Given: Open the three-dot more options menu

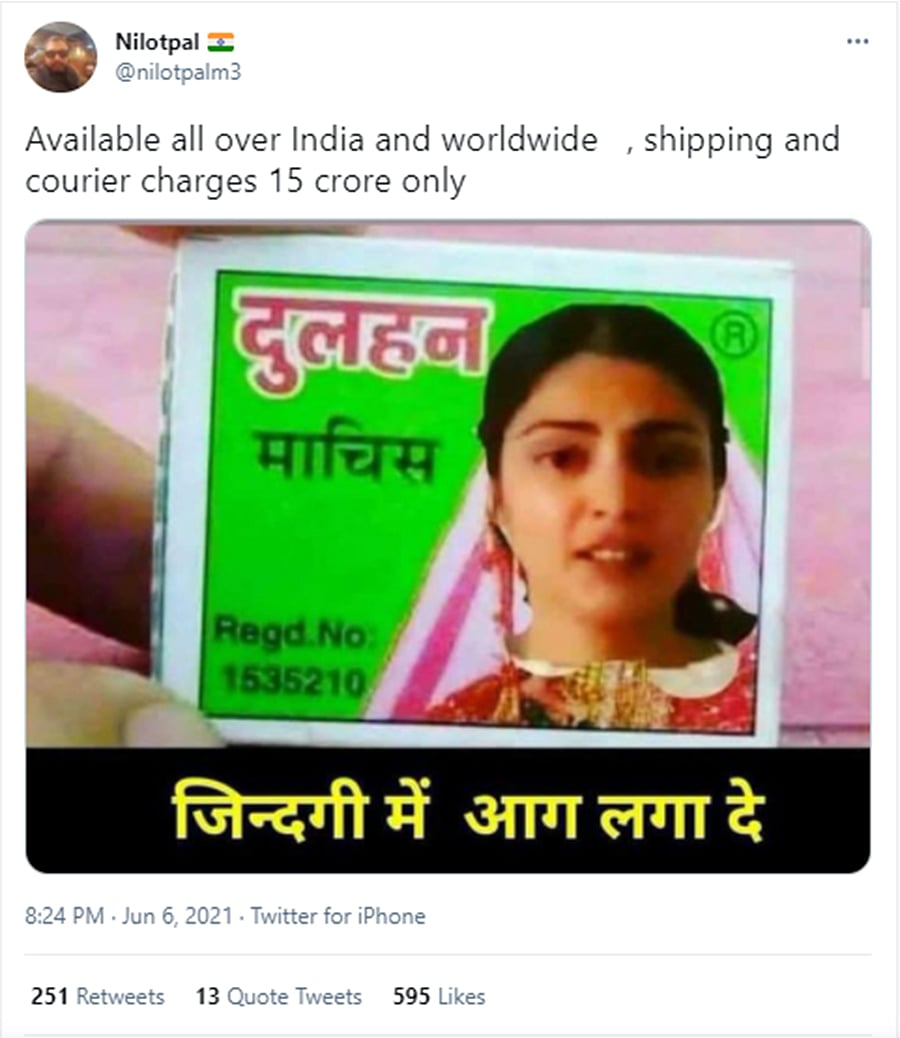Looking at the screenshot, I should [857, 42].
